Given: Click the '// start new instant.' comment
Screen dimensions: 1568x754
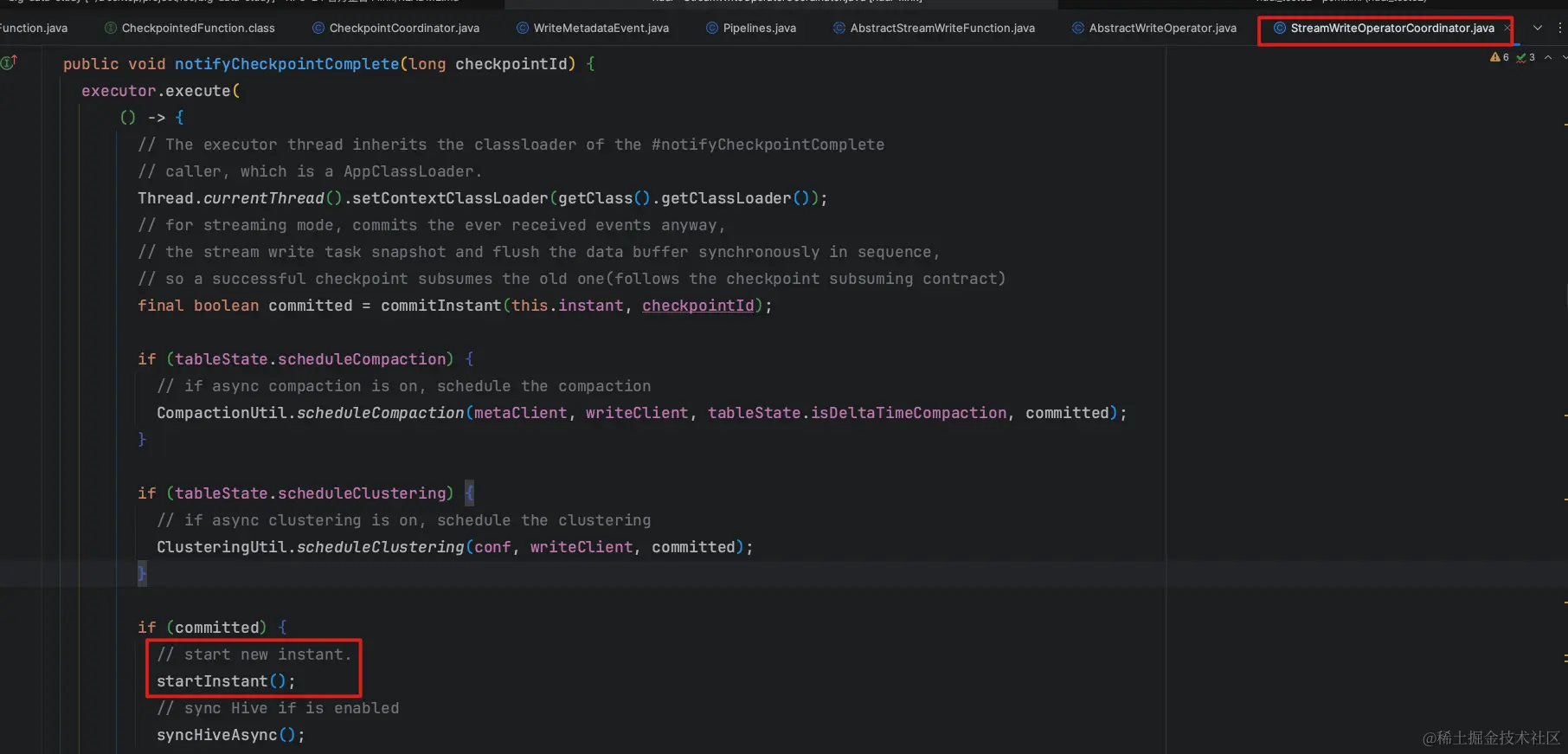Looking at the screenshot, I should [254, 654].
